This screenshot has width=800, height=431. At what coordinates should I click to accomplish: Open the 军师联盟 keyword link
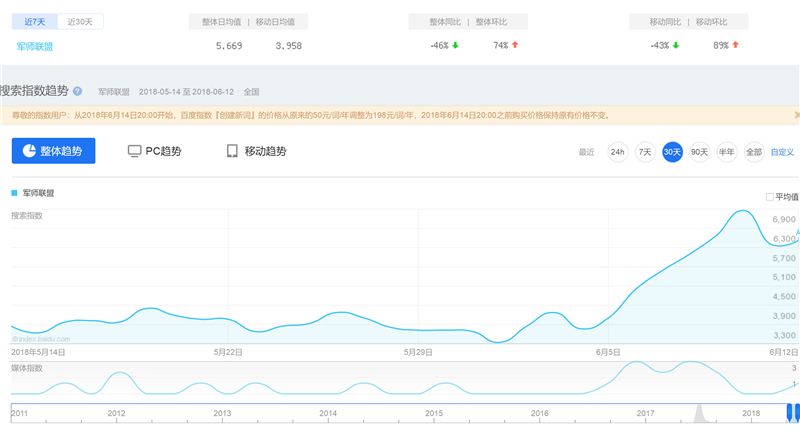tap(35, 46)
